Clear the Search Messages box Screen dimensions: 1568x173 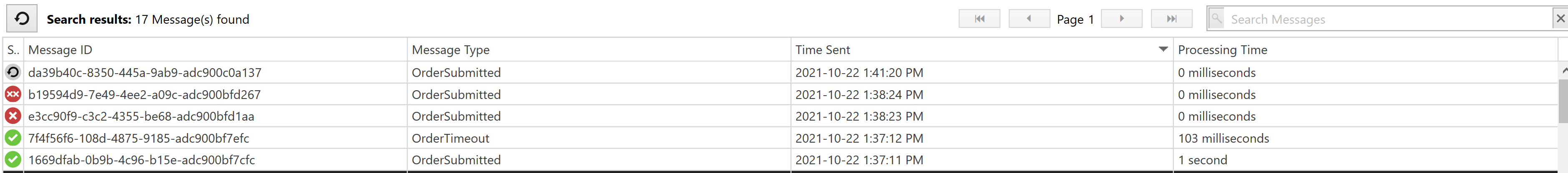click(x=1560, y=19)
